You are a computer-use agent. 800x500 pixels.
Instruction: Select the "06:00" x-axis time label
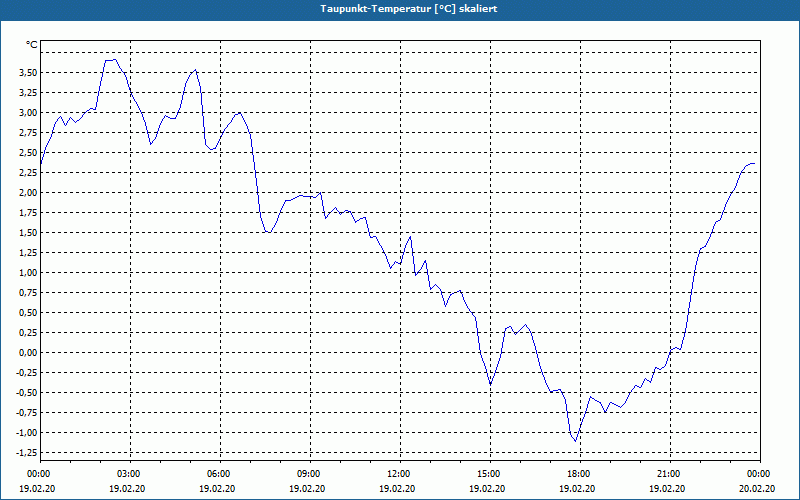(220, 474)
